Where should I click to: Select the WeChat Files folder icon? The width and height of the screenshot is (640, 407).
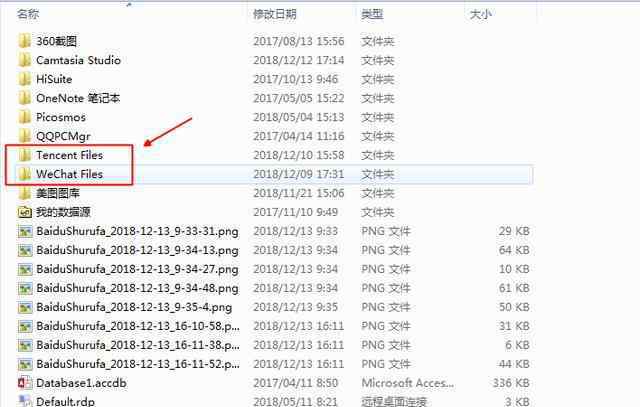point(24,174)
